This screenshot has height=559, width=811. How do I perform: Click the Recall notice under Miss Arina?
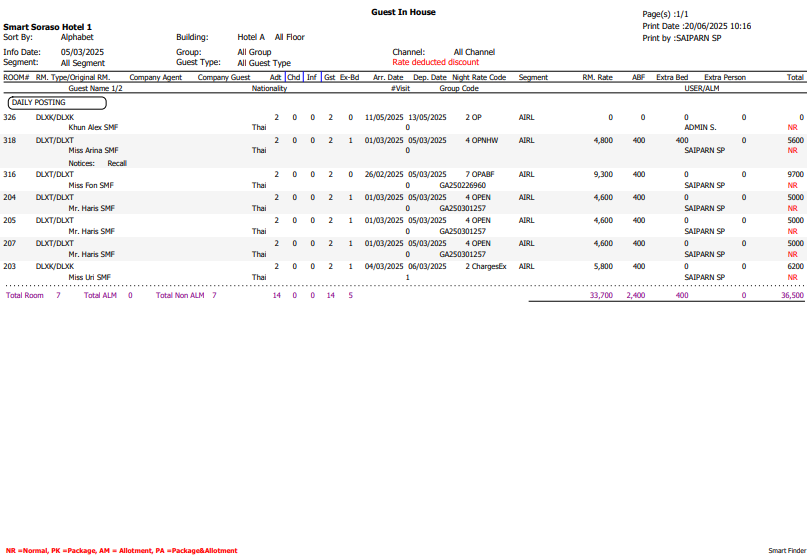pos(117,163)
